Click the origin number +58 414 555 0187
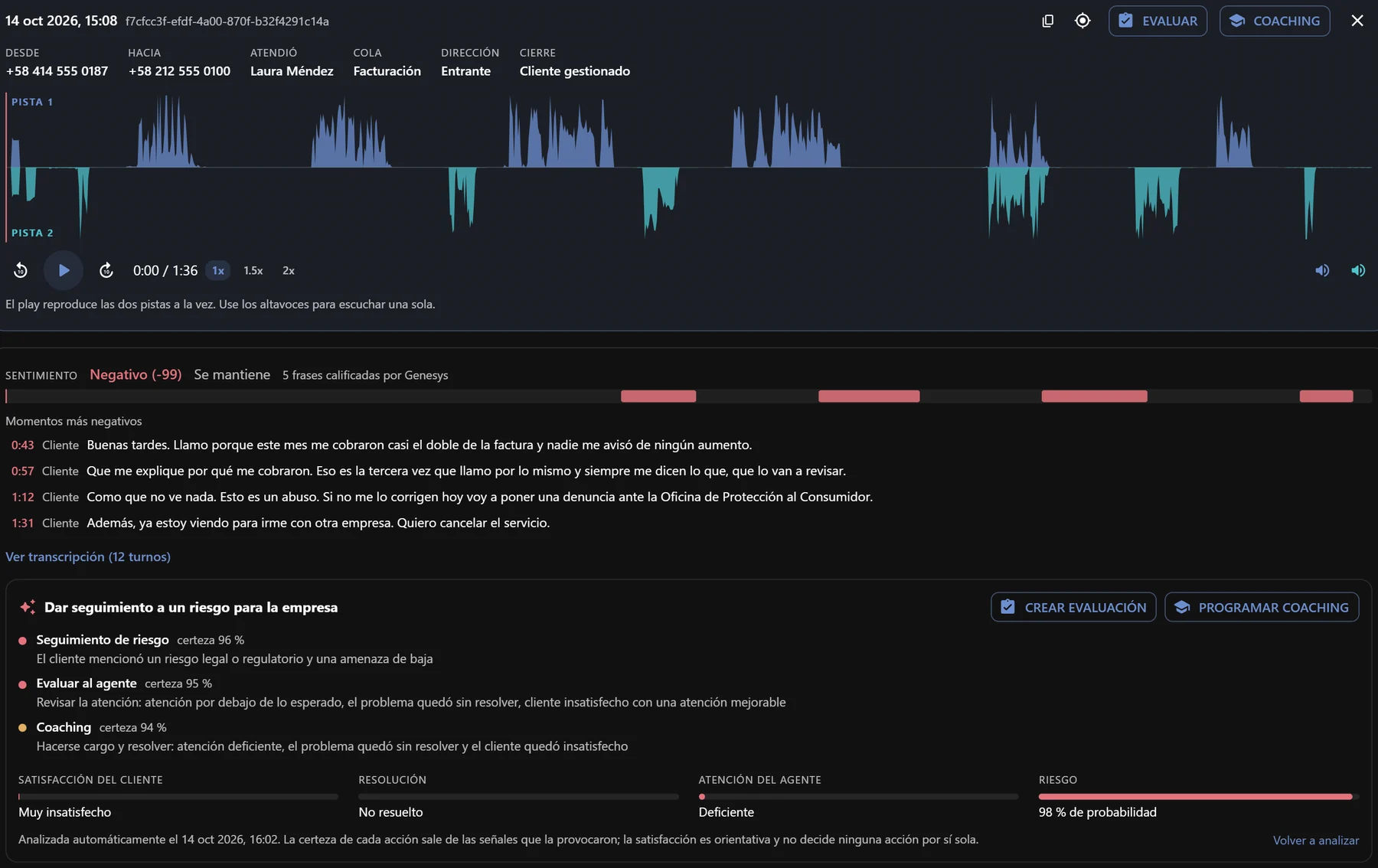 click(57, 71)
